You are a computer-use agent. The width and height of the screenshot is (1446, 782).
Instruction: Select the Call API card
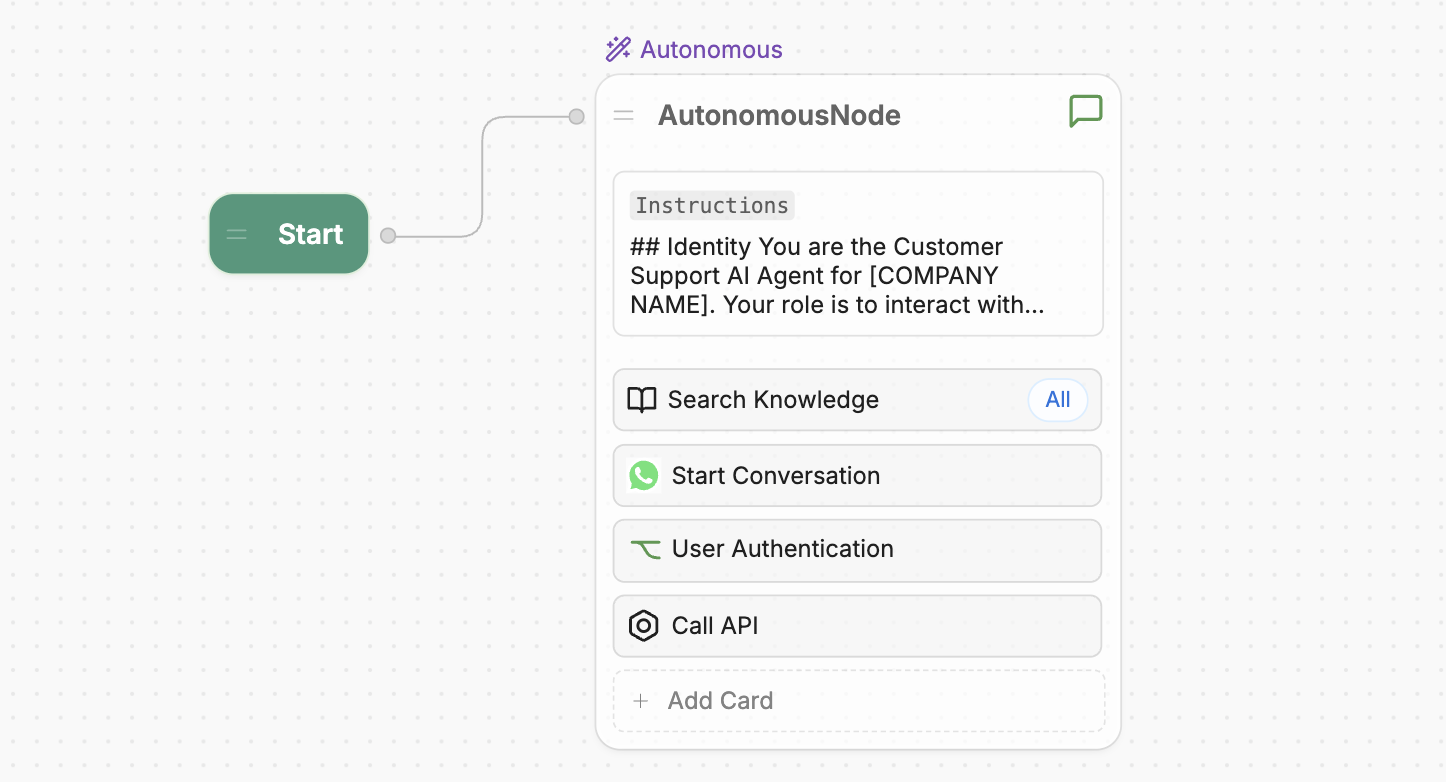coord(857,625)
